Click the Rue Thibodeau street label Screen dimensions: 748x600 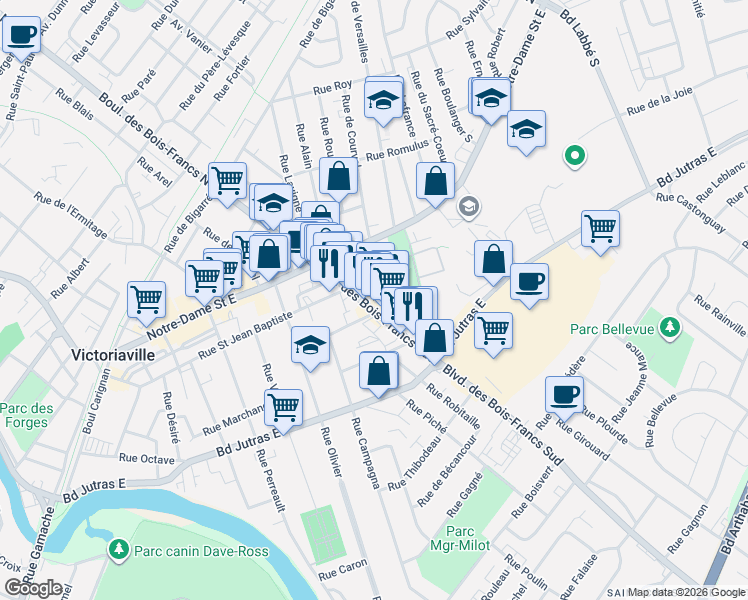click(x=414, y=464)
